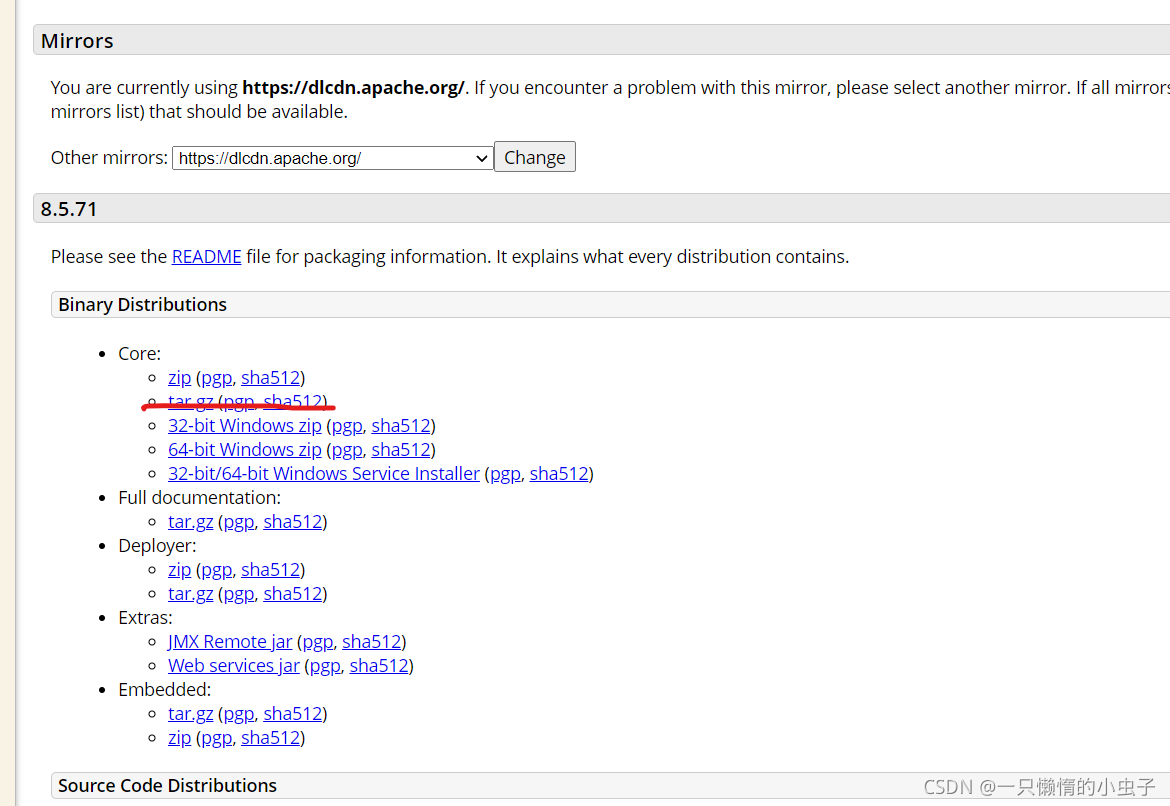Open pgp for JMX Remote jar
Image resolution: width=1170 pixels, height=806 pixels.
(x=318, y=642)
